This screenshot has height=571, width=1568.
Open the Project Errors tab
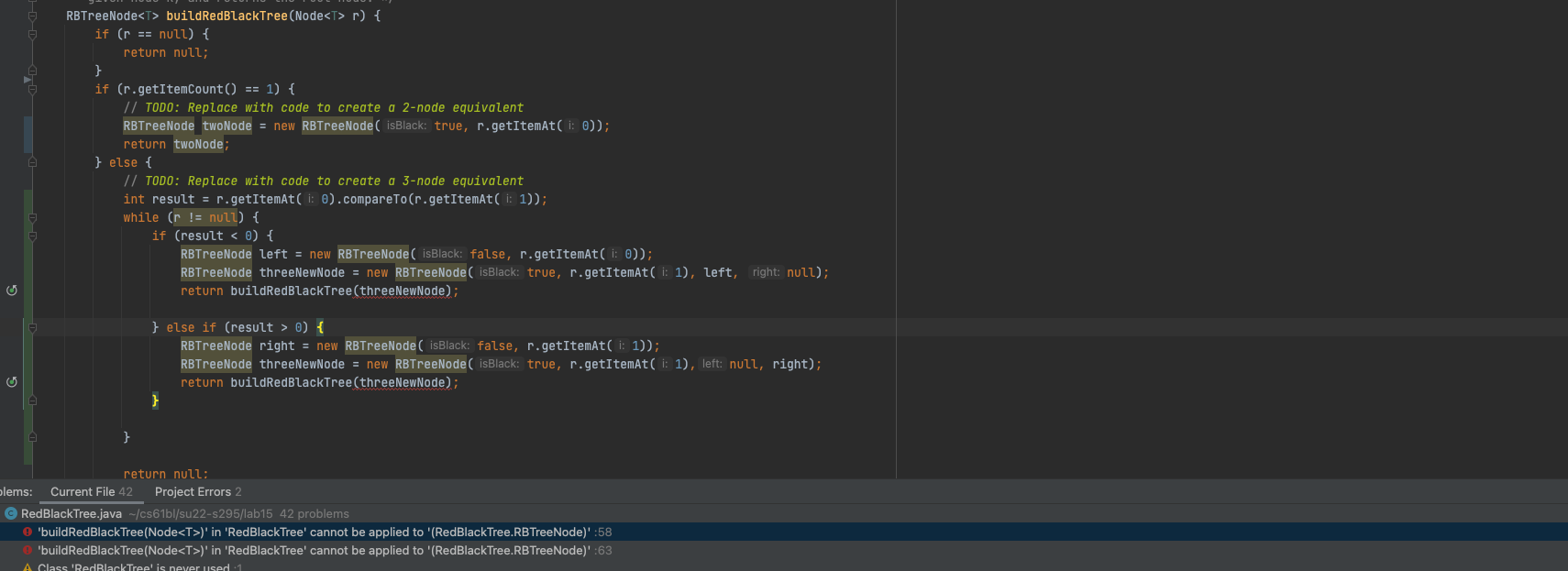(197, 492)
